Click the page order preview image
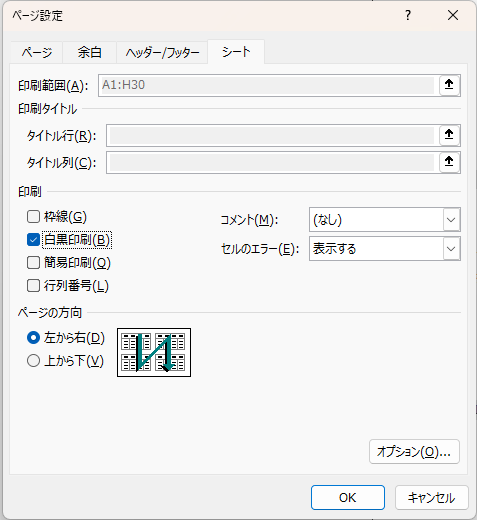The height and width of the screenshot is (520, 477). pos(154,352)
